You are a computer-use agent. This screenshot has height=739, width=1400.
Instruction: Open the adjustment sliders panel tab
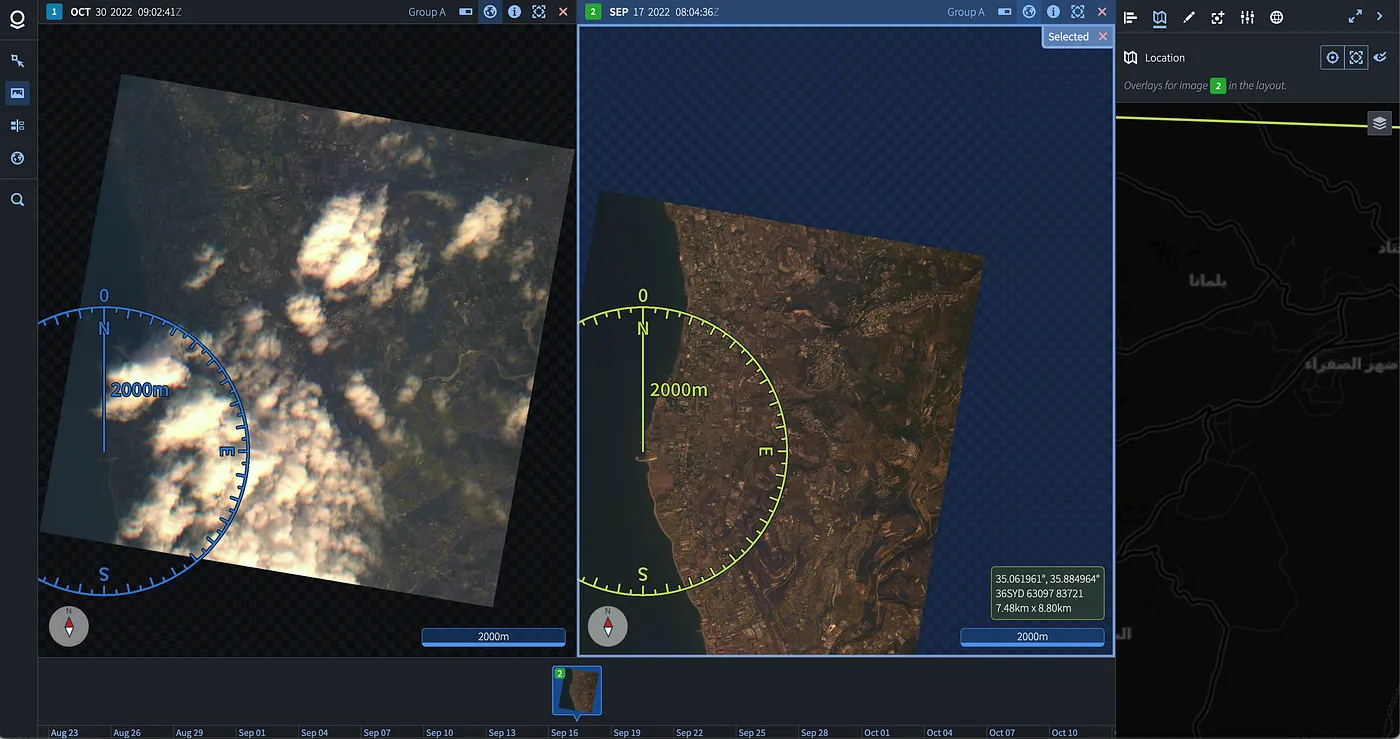tap(1247, 17)
